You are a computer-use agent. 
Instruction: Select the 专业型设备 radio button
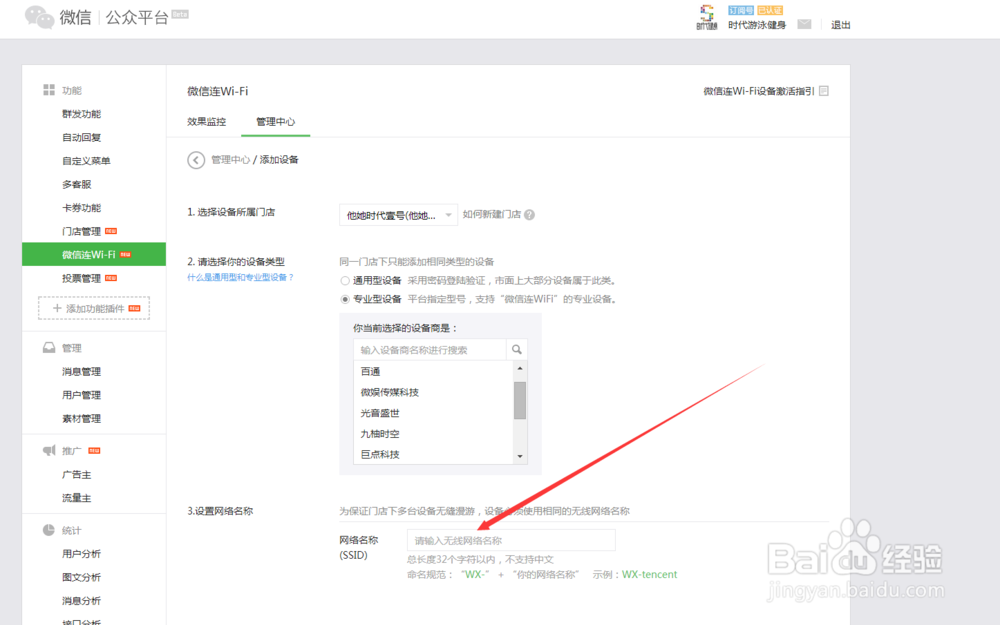(x=345, y=299)
